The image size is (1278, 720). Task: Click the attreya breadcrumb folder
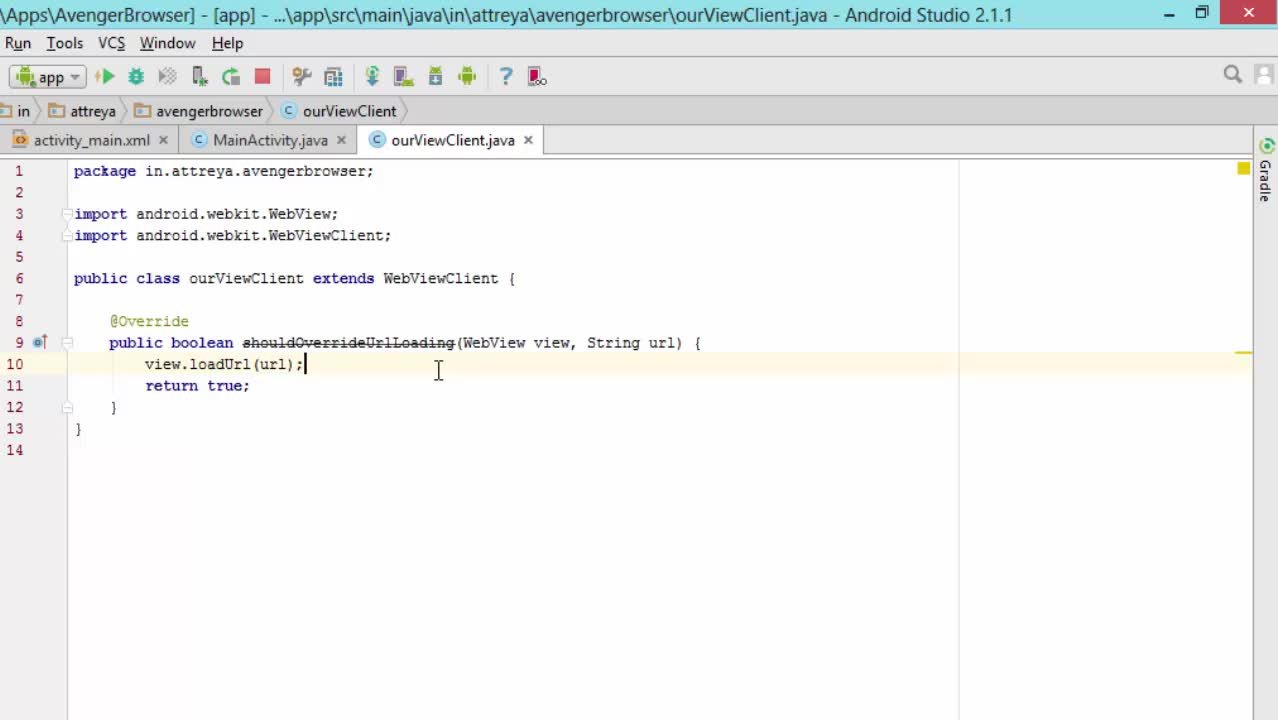coord(82,111)
